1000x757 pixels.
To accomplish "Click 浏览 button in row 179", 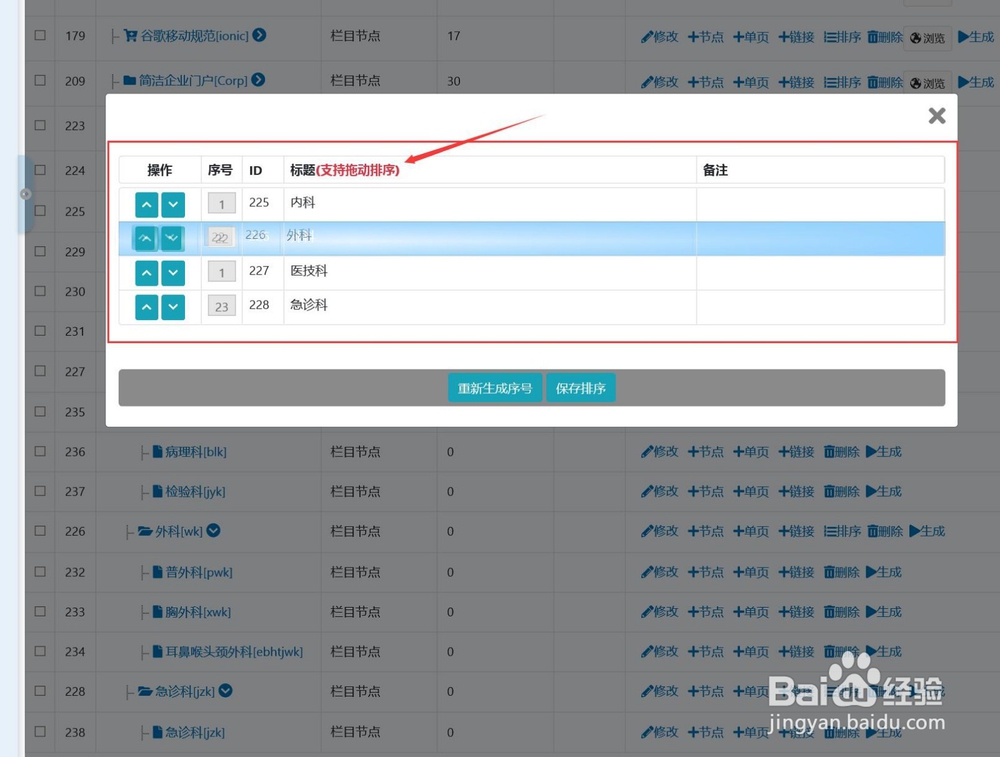I will point(927,38).
